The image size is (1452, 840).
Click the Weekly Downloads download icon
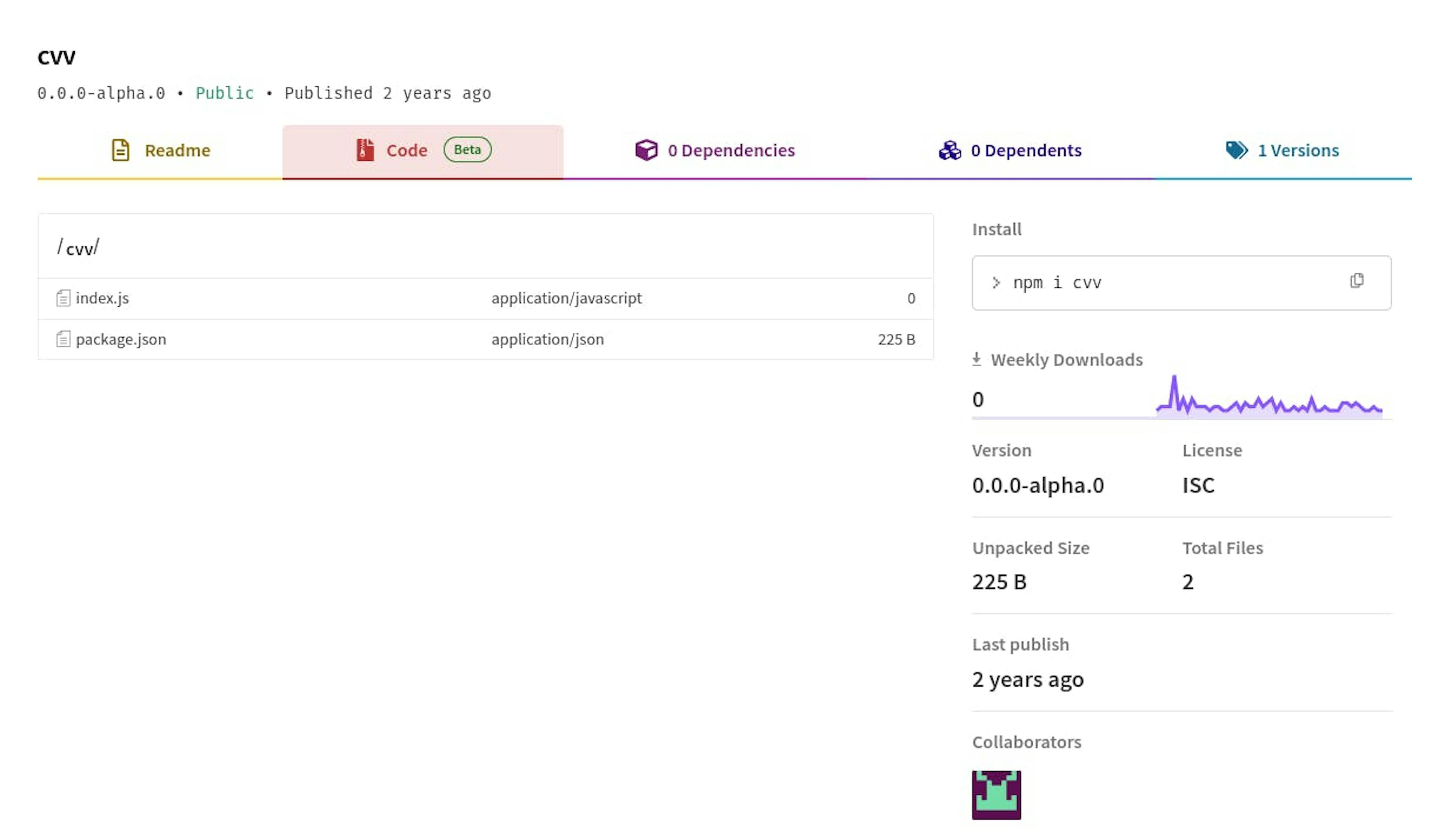(x=977, y=360)
